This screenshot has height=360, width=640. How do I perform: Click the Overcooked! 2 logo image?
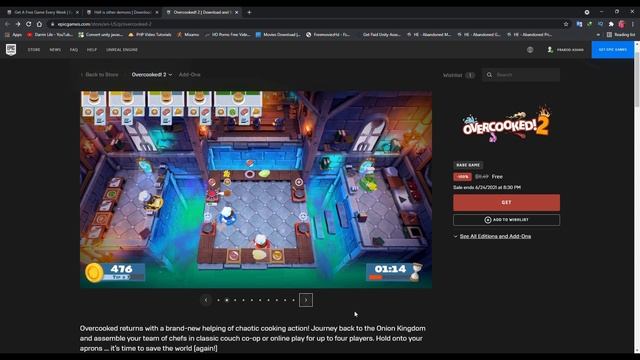(506, 124)
